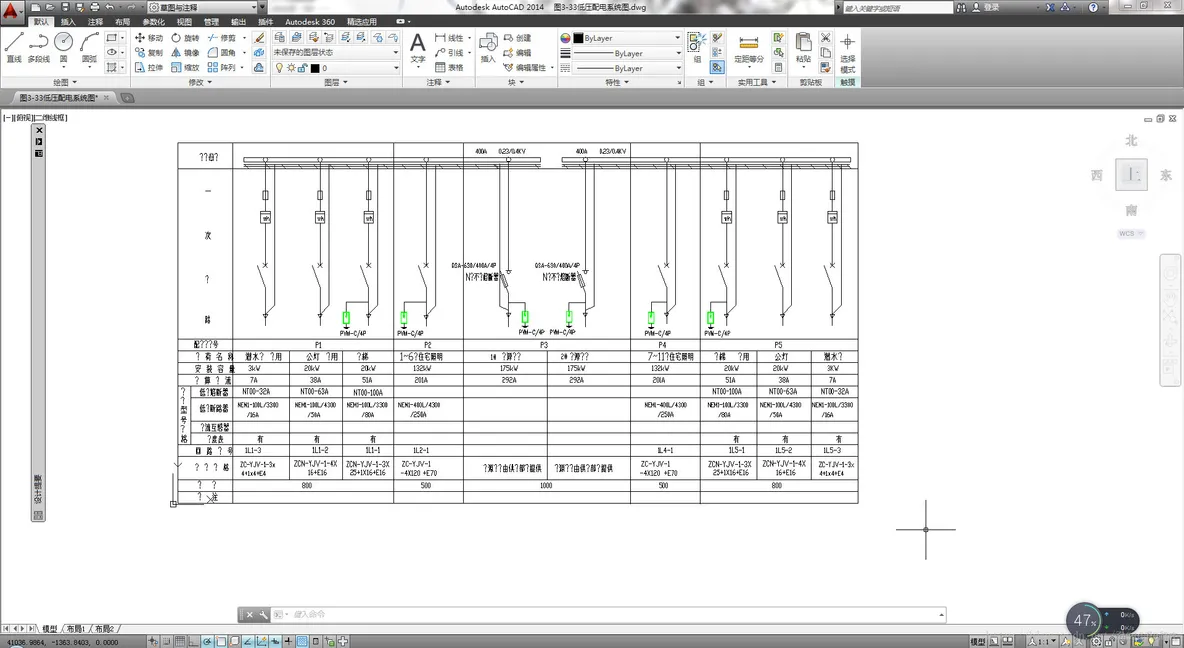Open the layer state dropdown 未保存的图层状态
The image size is (1184, 648).
[x=336, y=52]
